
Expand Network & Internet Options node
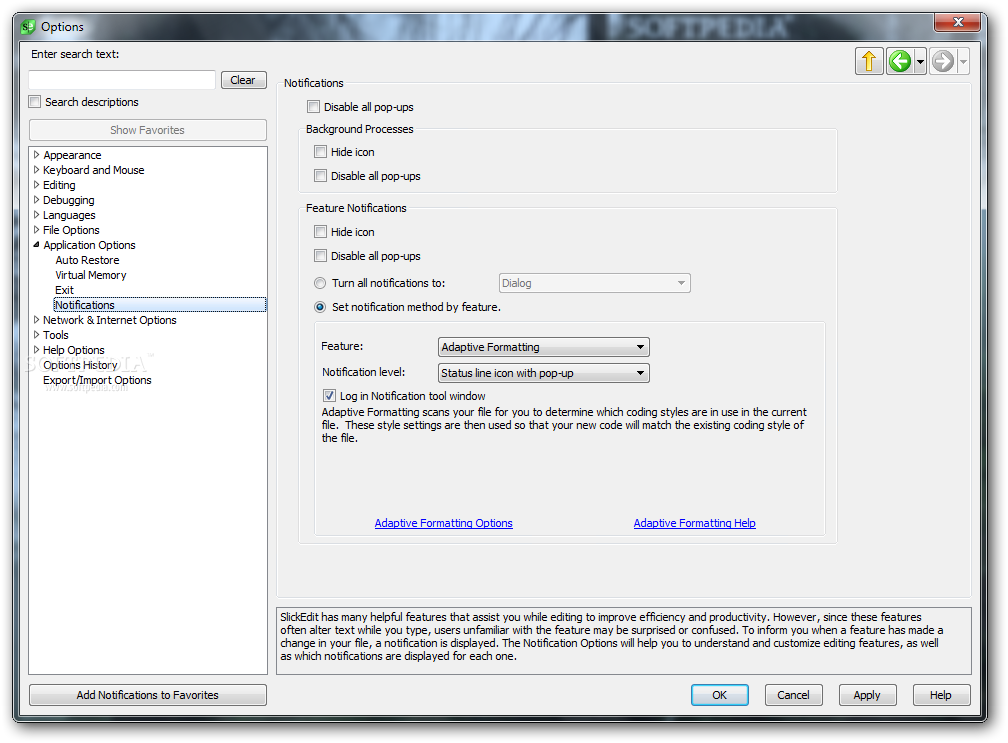point(37,319)
